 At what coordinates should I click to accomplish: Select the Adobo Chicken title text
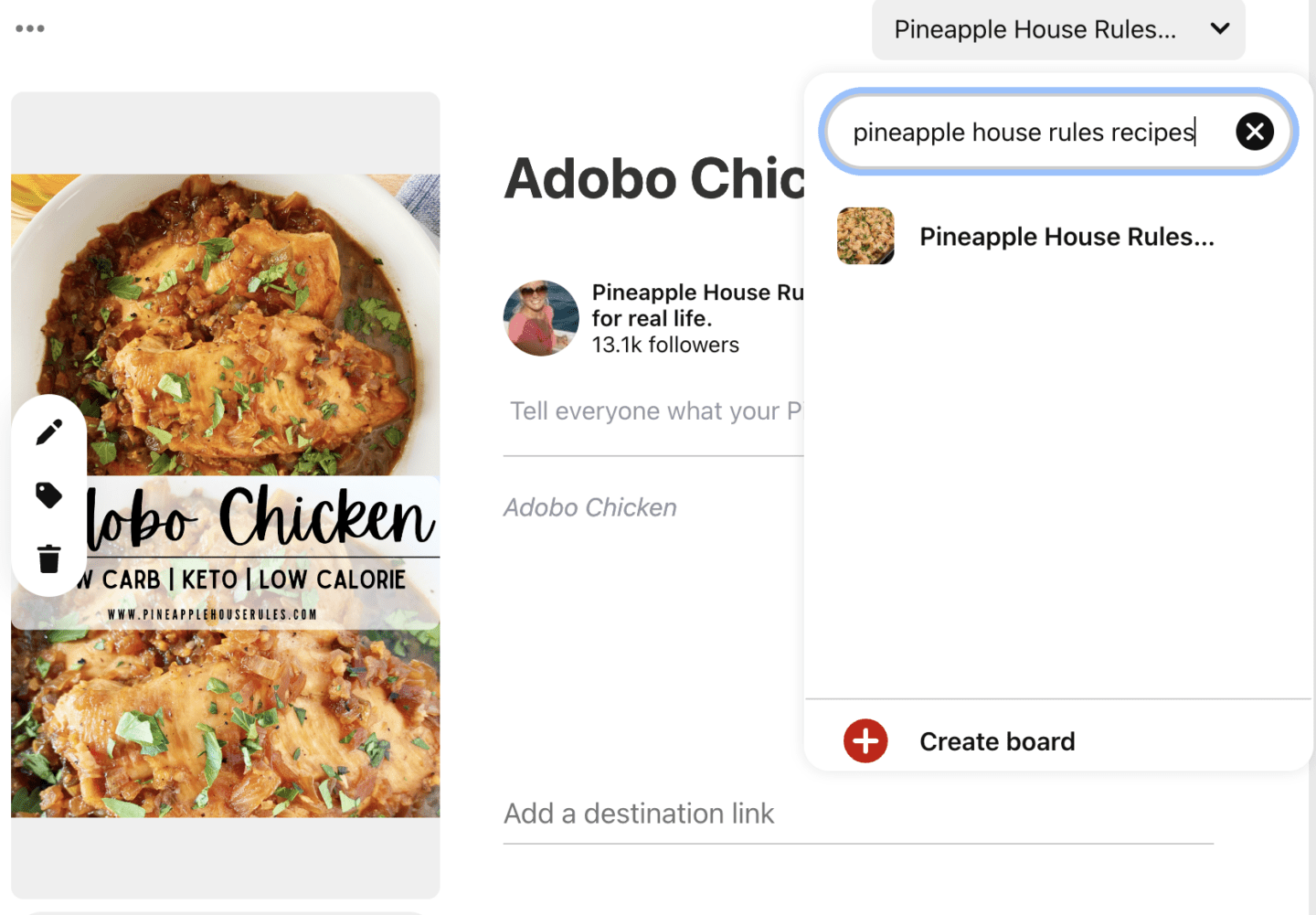click(x=654, y=178)
